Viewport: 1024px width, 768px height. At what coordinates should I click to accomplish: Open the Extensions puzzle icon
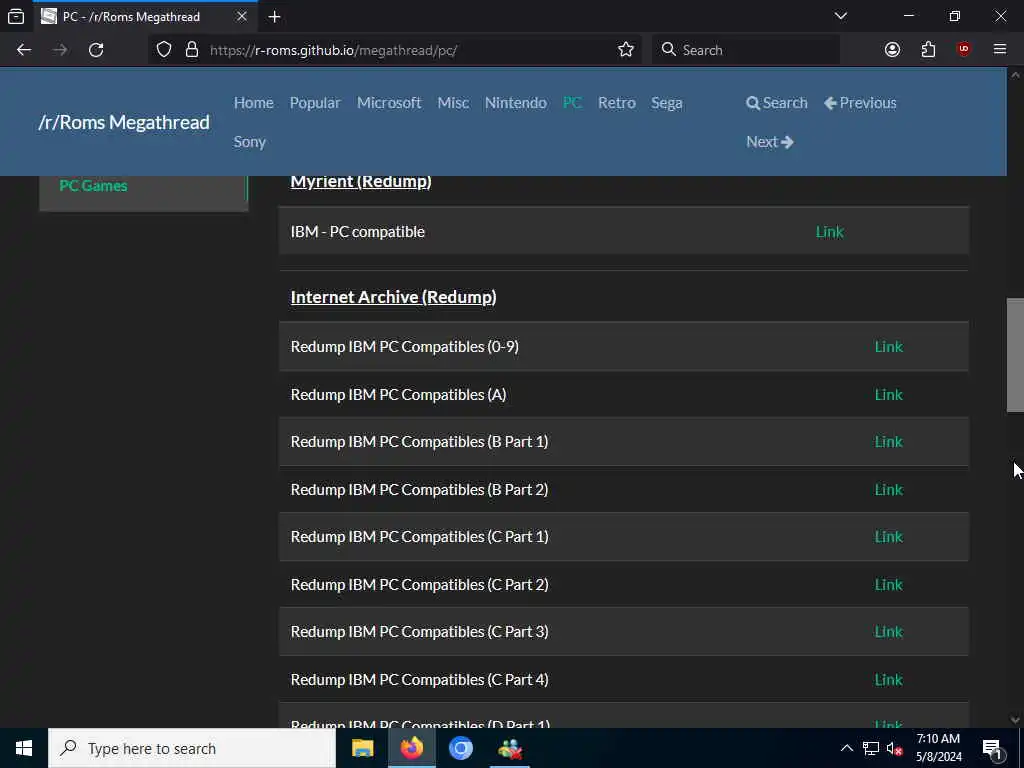(928, 50)
